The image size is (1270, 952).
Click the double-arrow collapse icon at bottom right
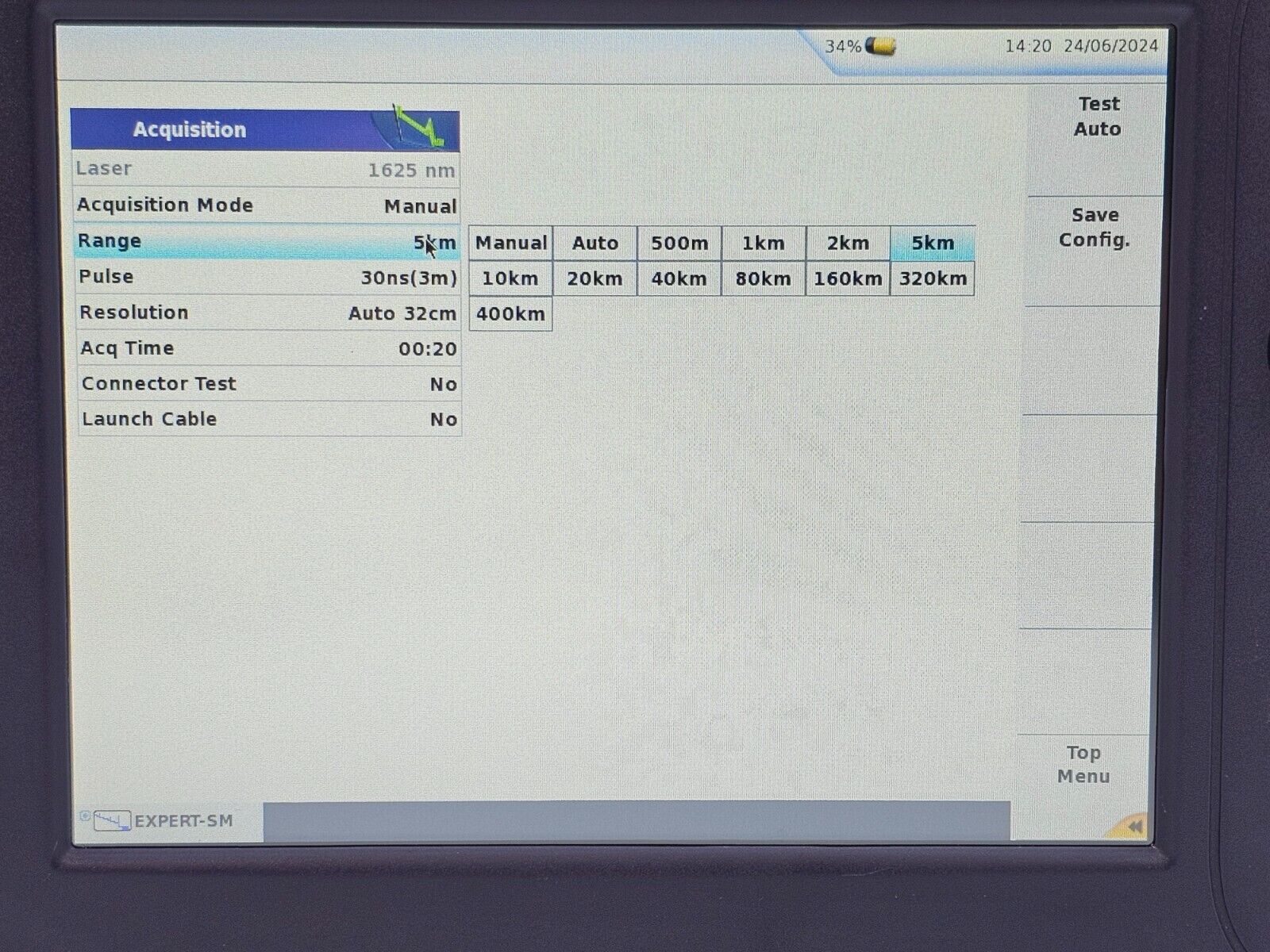coord(1133,827)
